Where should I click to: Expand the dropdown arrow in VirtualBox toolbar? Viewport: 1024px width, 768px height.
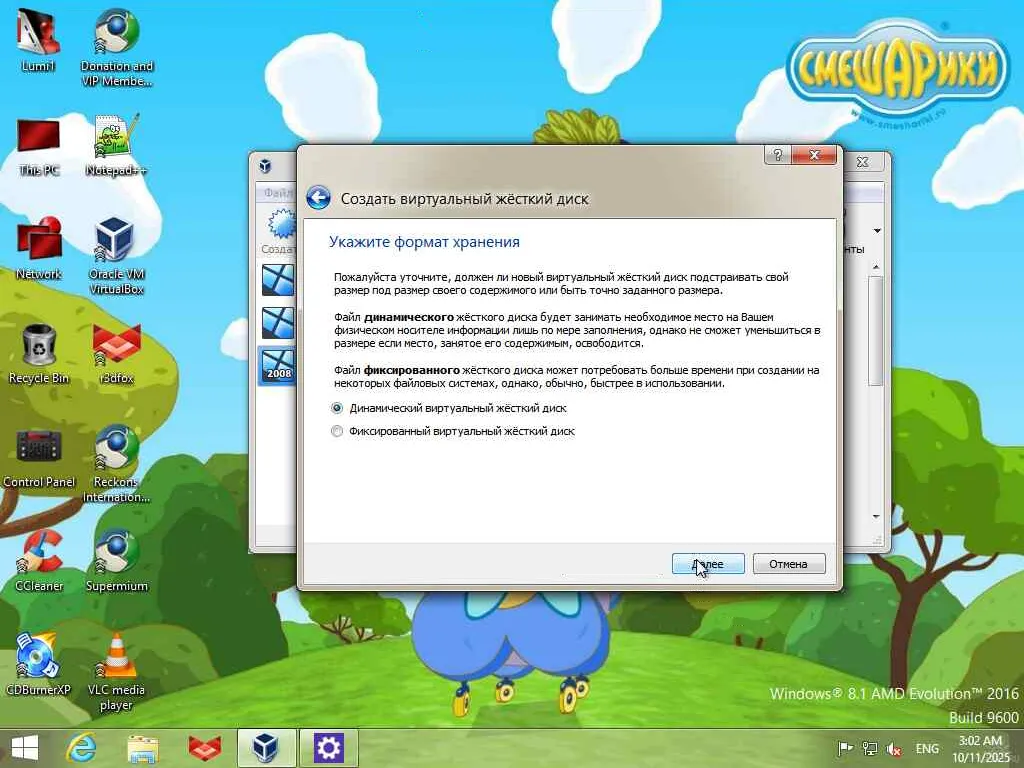click(877, 231)
